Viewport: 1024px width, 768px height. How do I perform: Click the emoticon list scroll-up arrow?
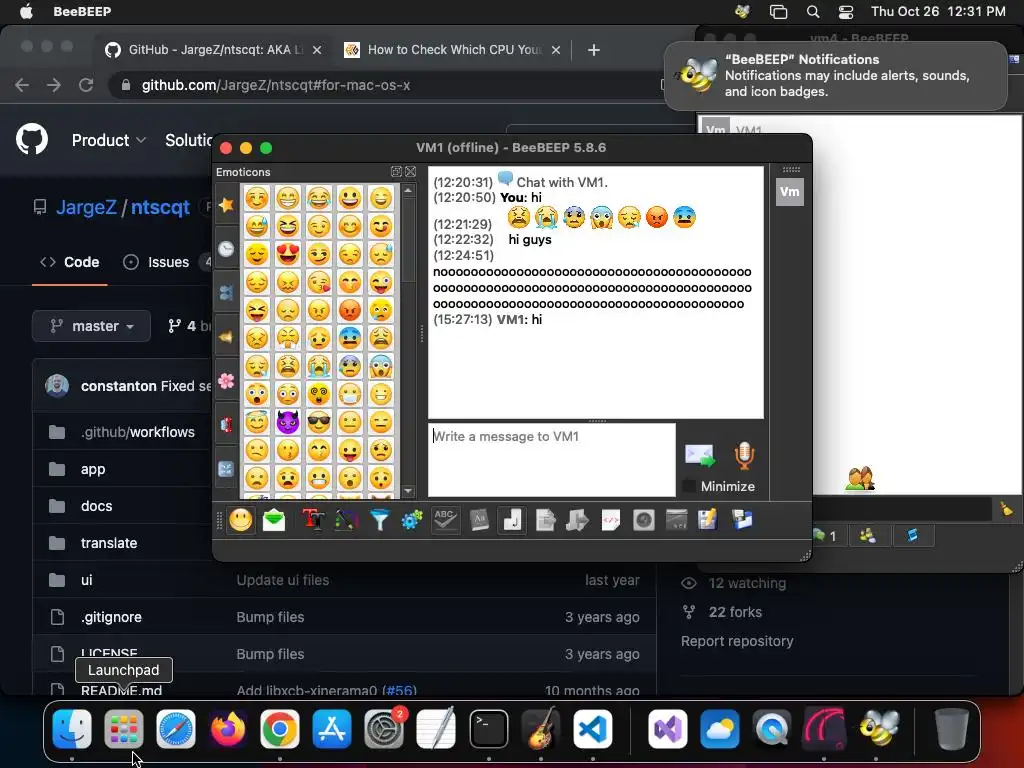(x=408, y=191)
